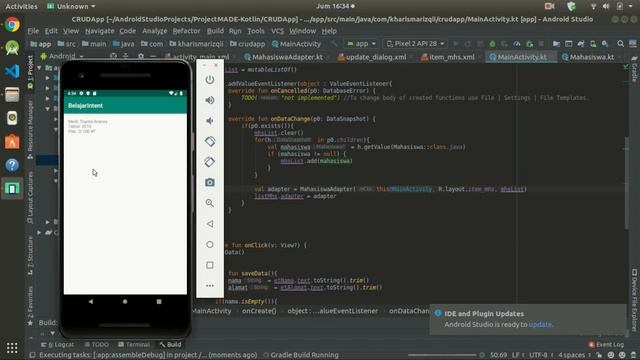Click the emulator sidebar back triangle
This screenshot has height=360, width=640.
click(210, 224)
